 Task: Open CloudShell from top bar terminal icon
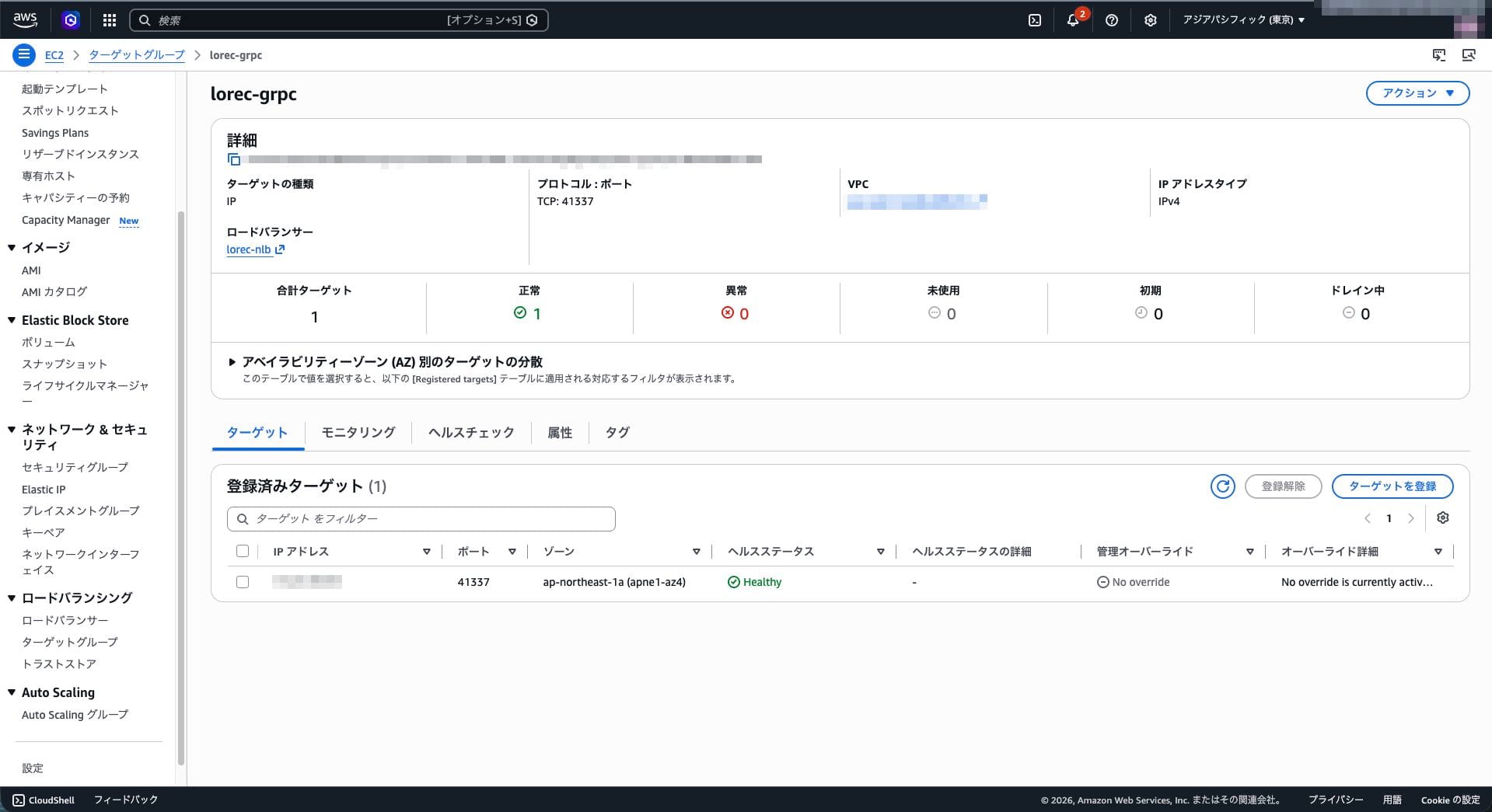[x=1035, y=20]
